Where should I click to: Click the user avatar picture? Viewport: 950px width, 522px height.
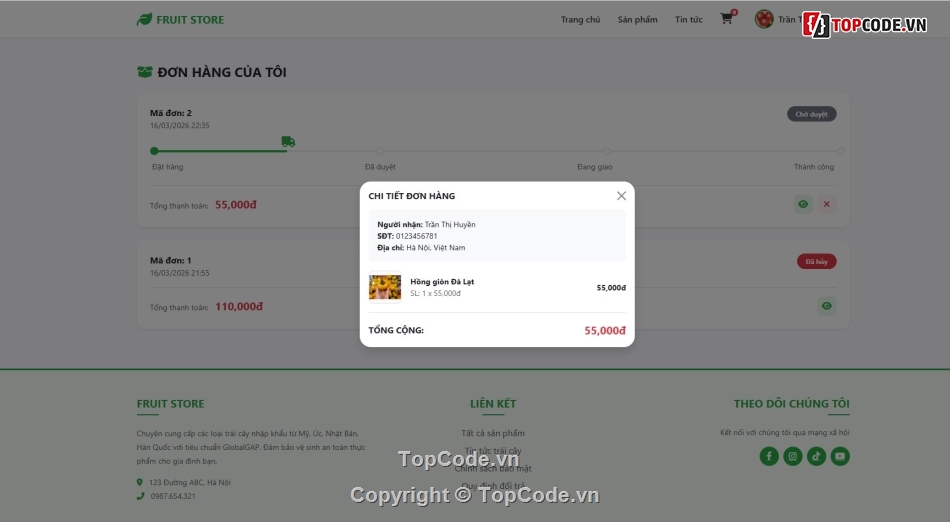click(x=764, y=19)
